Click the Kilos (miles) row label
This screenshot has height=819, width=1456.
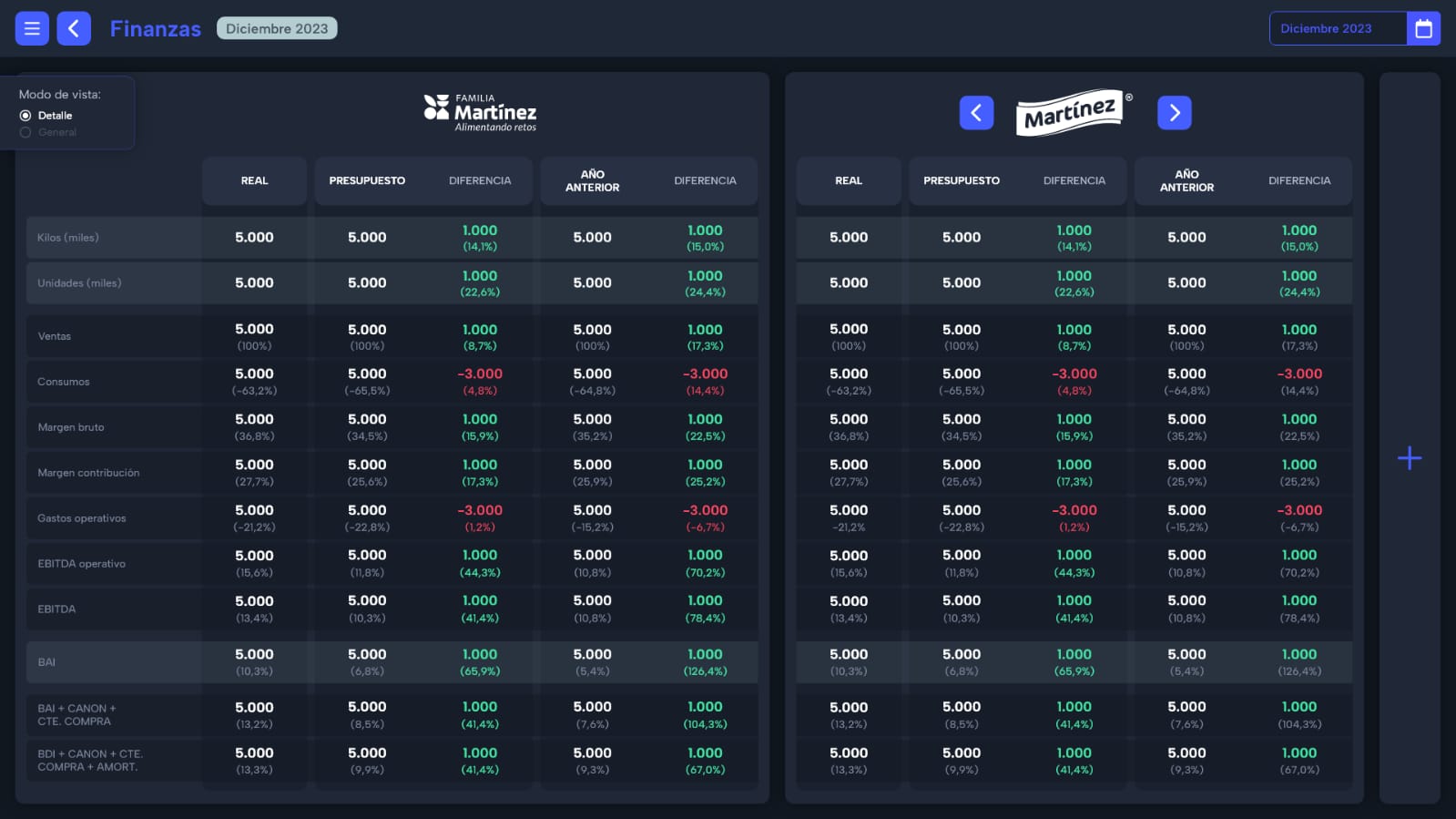[68, 238]
